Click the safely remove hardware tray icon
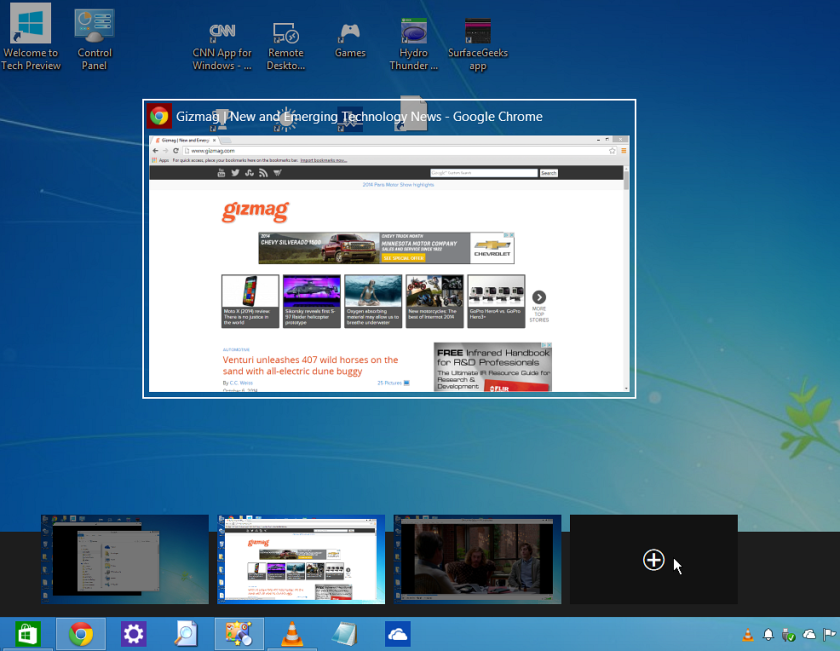This screenshot has height=651, width=840. [788, 635]
